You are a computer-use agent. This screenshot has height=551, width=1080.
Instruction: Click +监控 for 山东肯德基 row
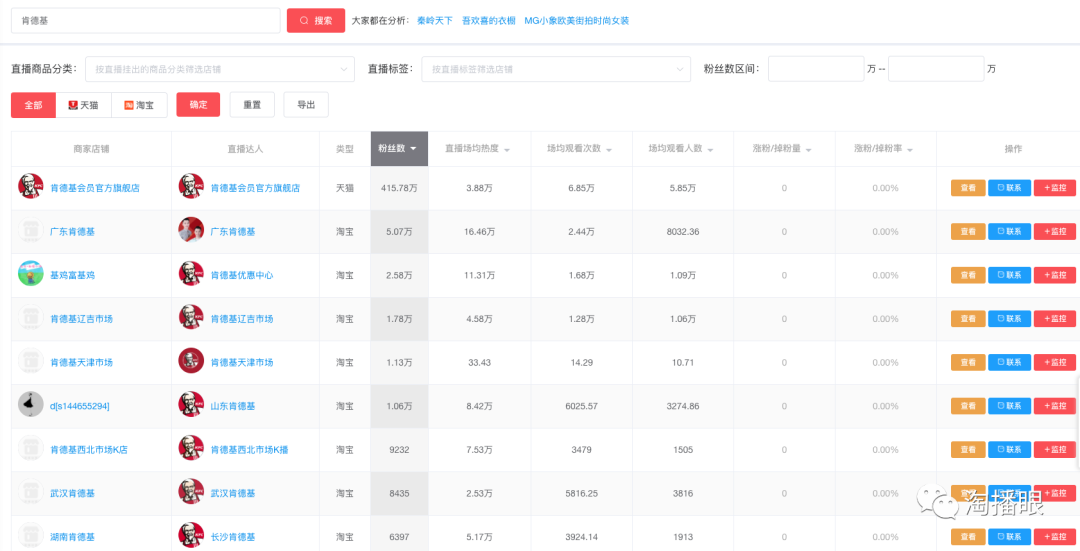1055,406
